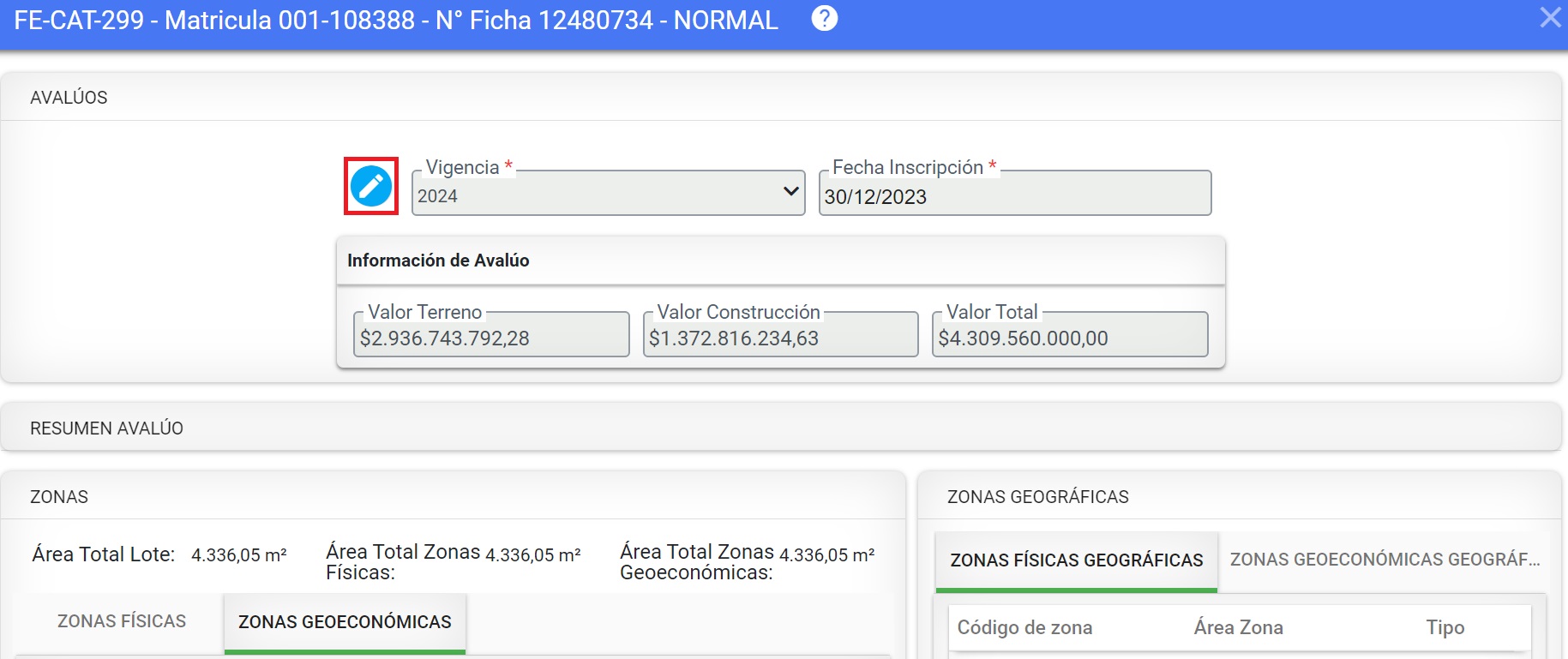Select the Valor Terreno field
Image resolution: width=1568 pixels, height=659 pixels.
click(x=491, y=338)
